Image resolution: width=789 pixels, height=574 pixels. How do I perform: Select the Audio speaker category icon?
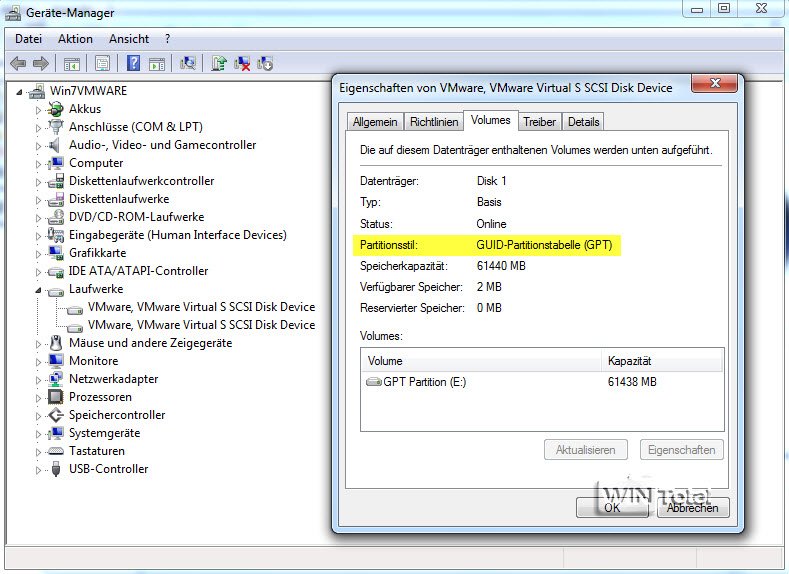click(x=54, y=145)
